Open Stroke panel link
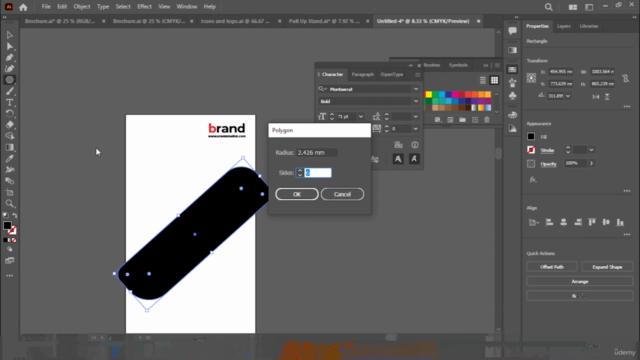 click(x=547, y=150)
